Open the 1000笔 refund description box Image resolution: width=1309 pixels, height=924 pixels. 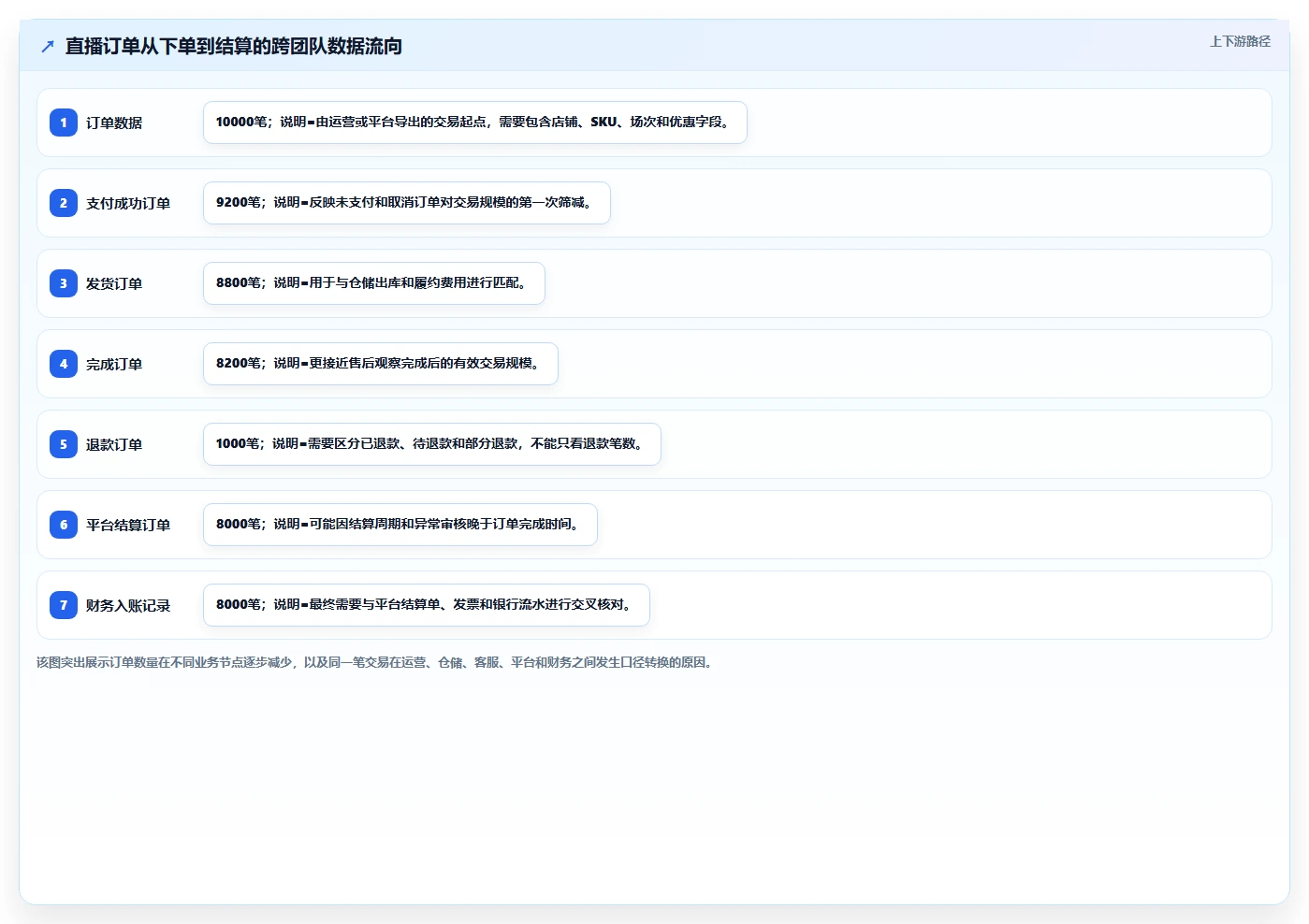[x=432, y=444]
